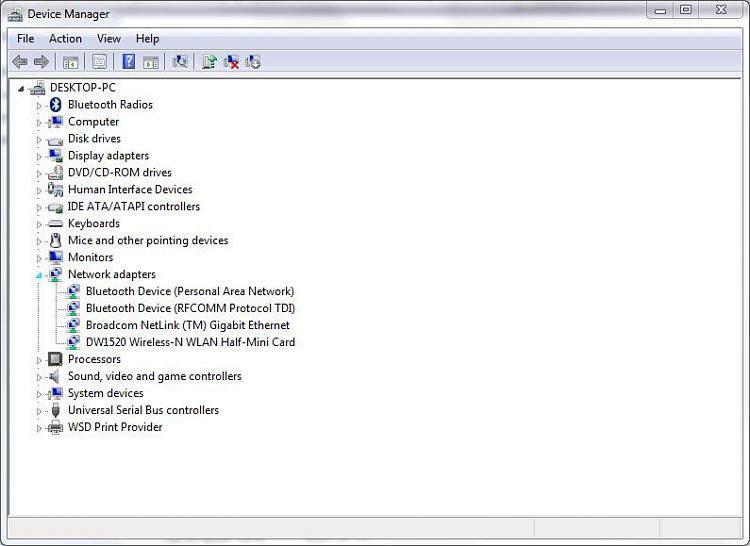This screenshot has height=546, width=750.
Task: Expand the Computer node
Action: [39, 123]
